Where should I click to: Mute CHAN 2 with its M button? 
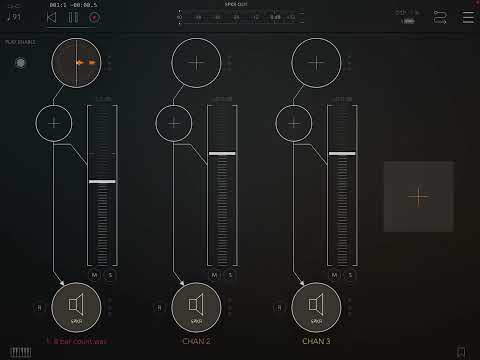pos(214,275)
